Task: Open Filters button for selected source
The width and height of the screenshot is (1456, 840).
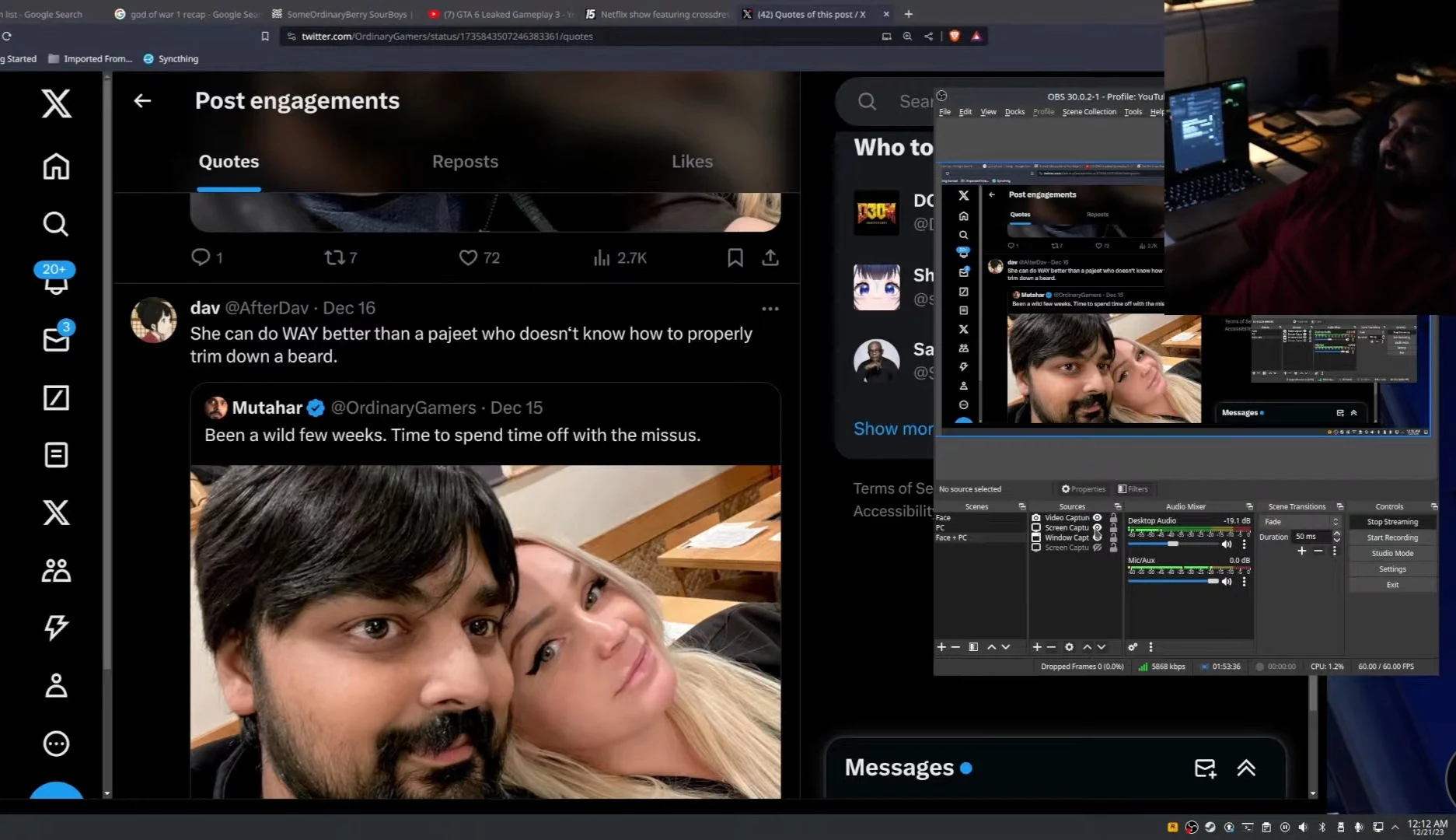Action: coord(1133,489)
